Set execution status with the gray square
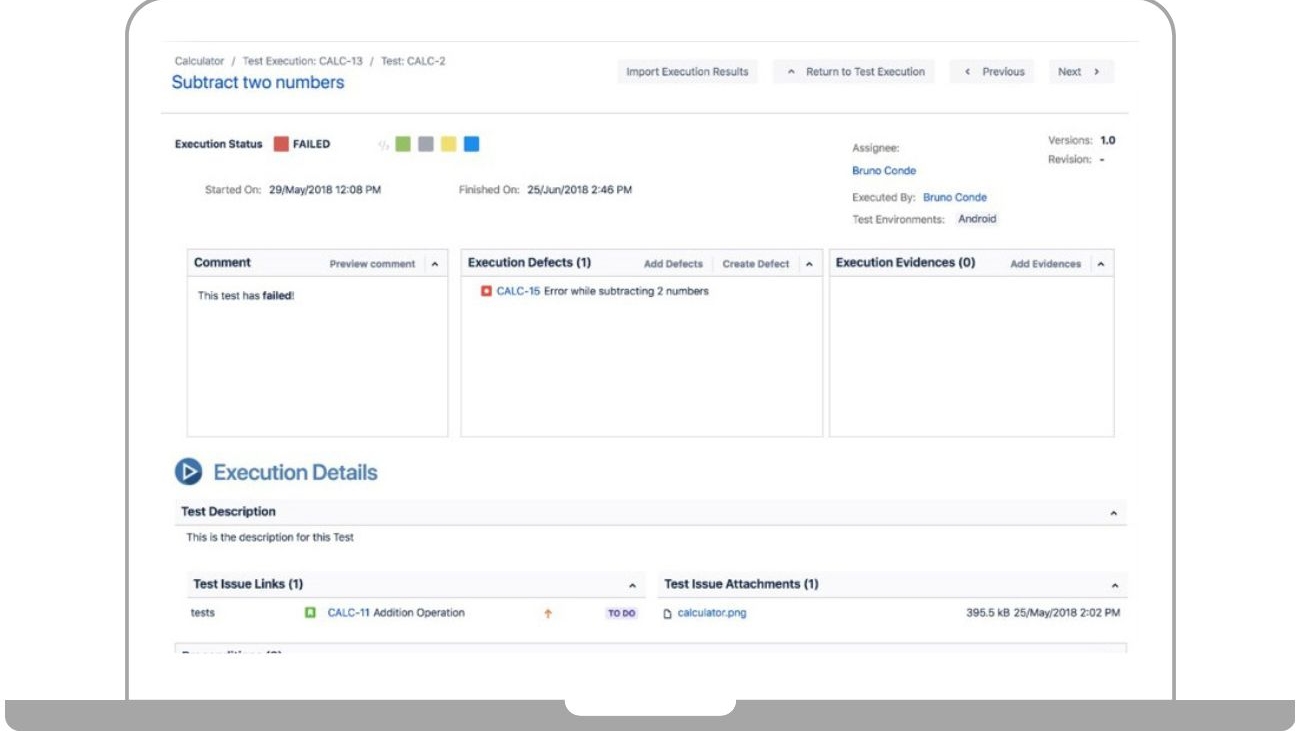Screen dimensions: 1300x731 tap(426, 144)
